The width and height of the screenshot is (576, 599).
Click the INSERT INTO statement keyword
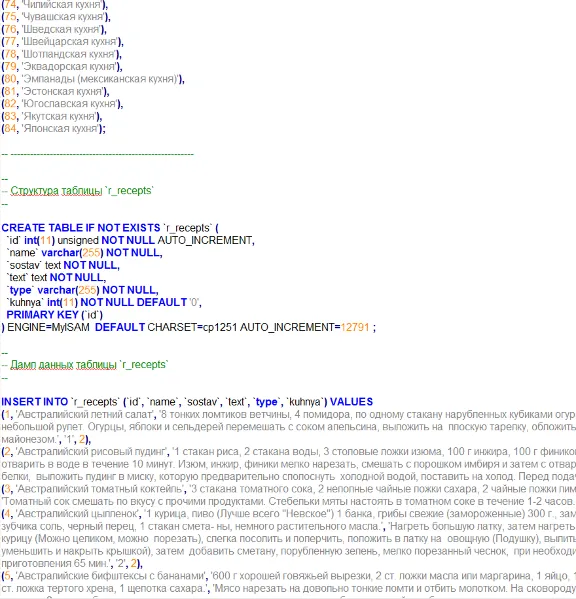tap(34, 402)
